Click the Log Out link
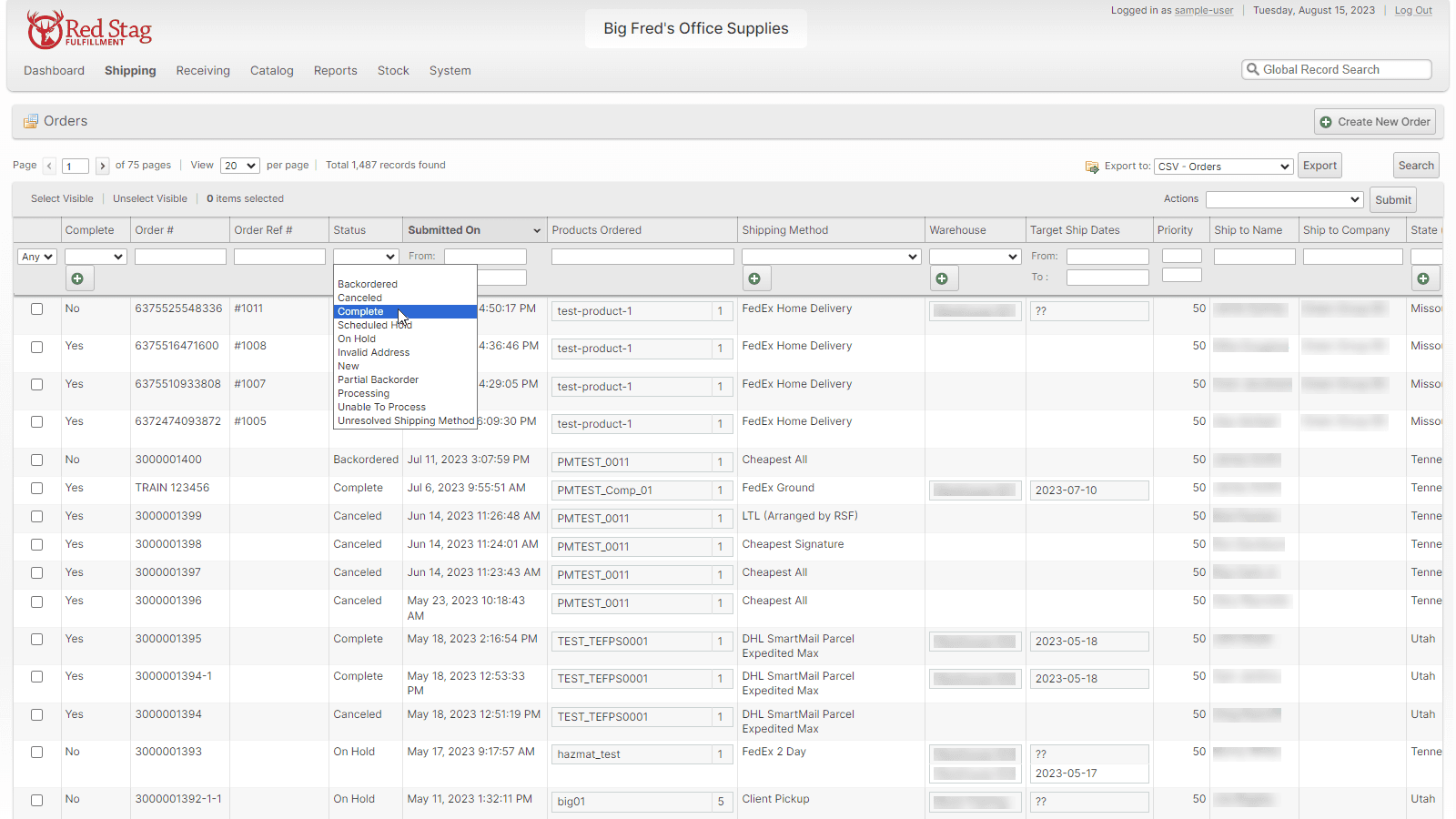Image resolution: width=1456 pixels, height=819 pixels. (x=1413, y=10)
